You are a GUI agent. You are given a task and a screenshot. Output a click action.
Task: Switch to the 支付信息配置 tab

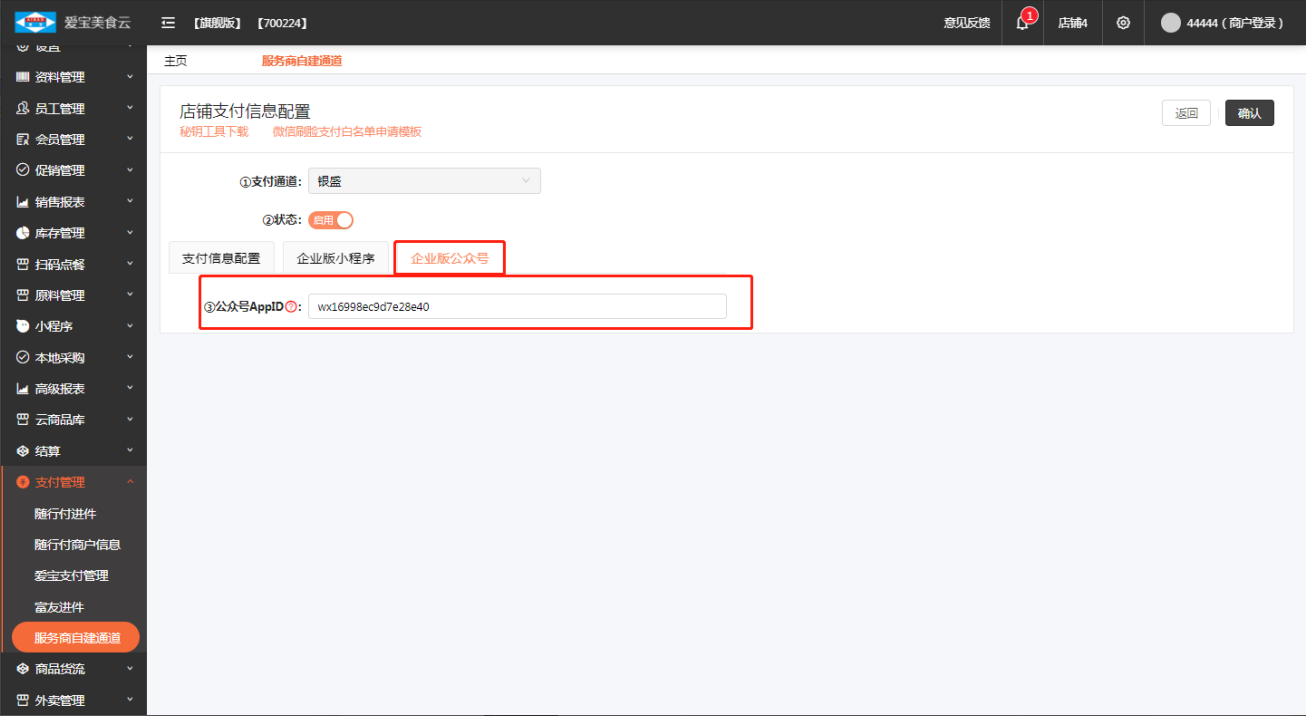221,258
